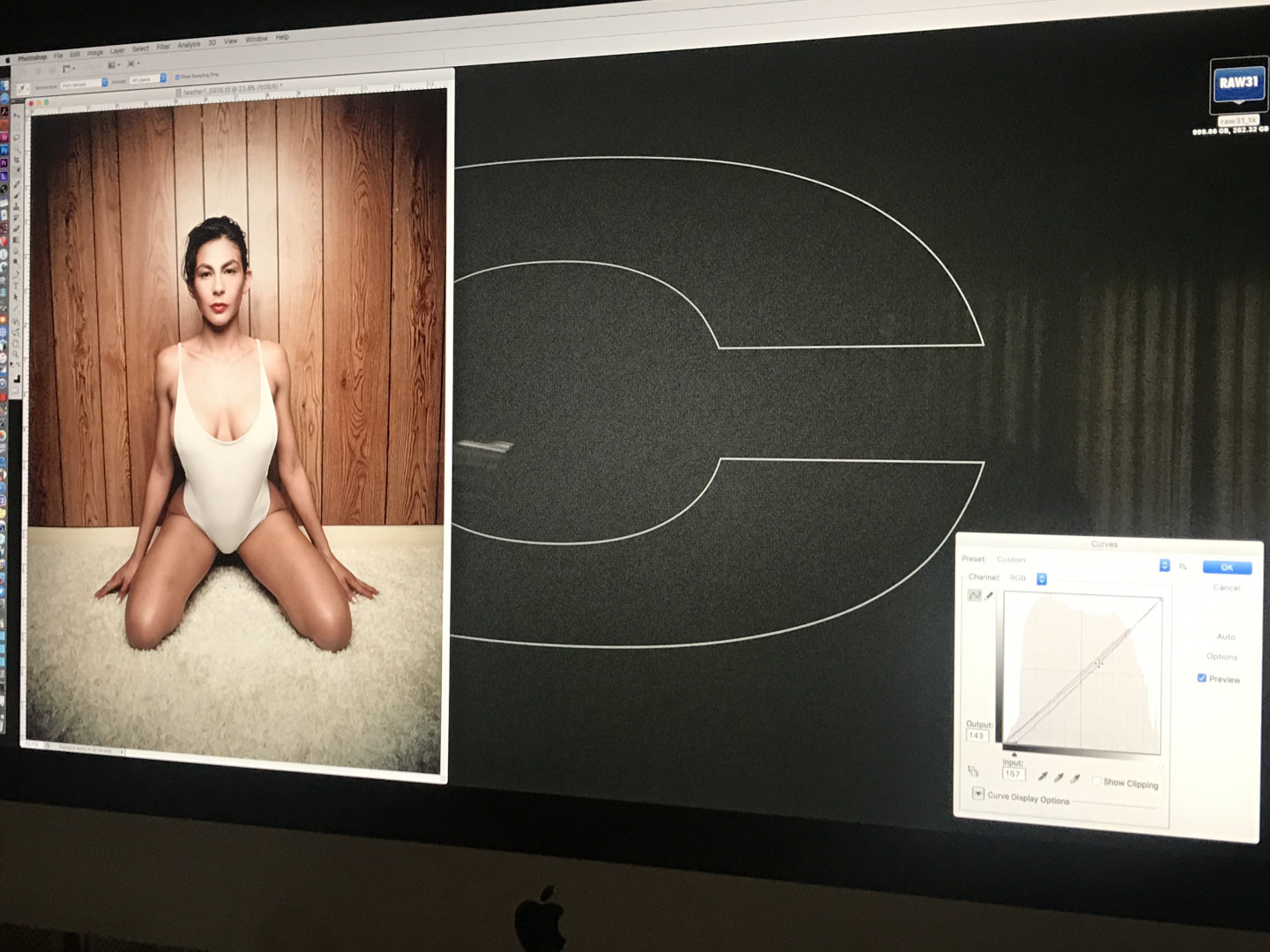Open the Analysis menu

(189, 45)
